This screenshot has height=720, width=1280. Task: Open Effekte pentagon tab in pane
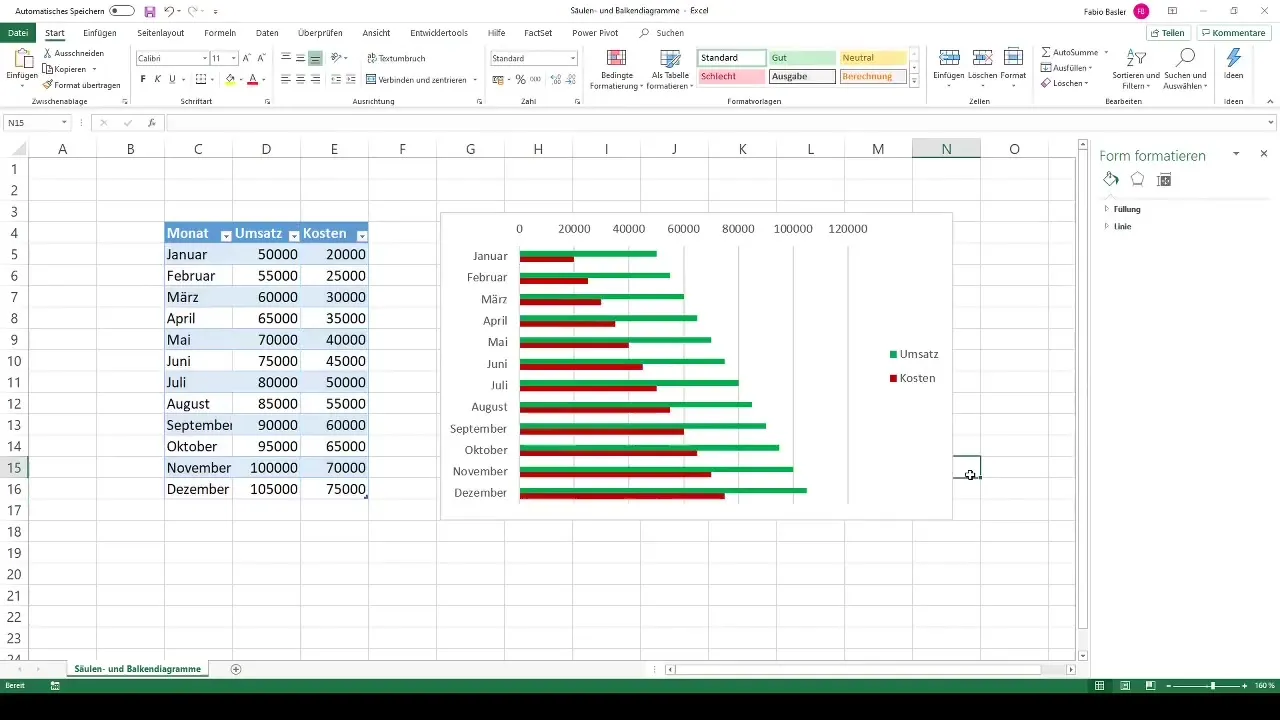point(1137,179)
